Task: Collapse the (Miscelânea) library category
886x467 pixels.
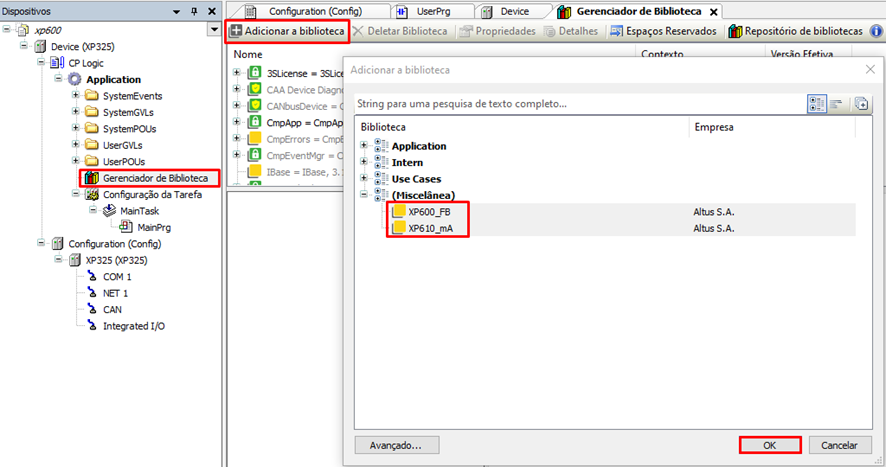Action: coord(364,195)
